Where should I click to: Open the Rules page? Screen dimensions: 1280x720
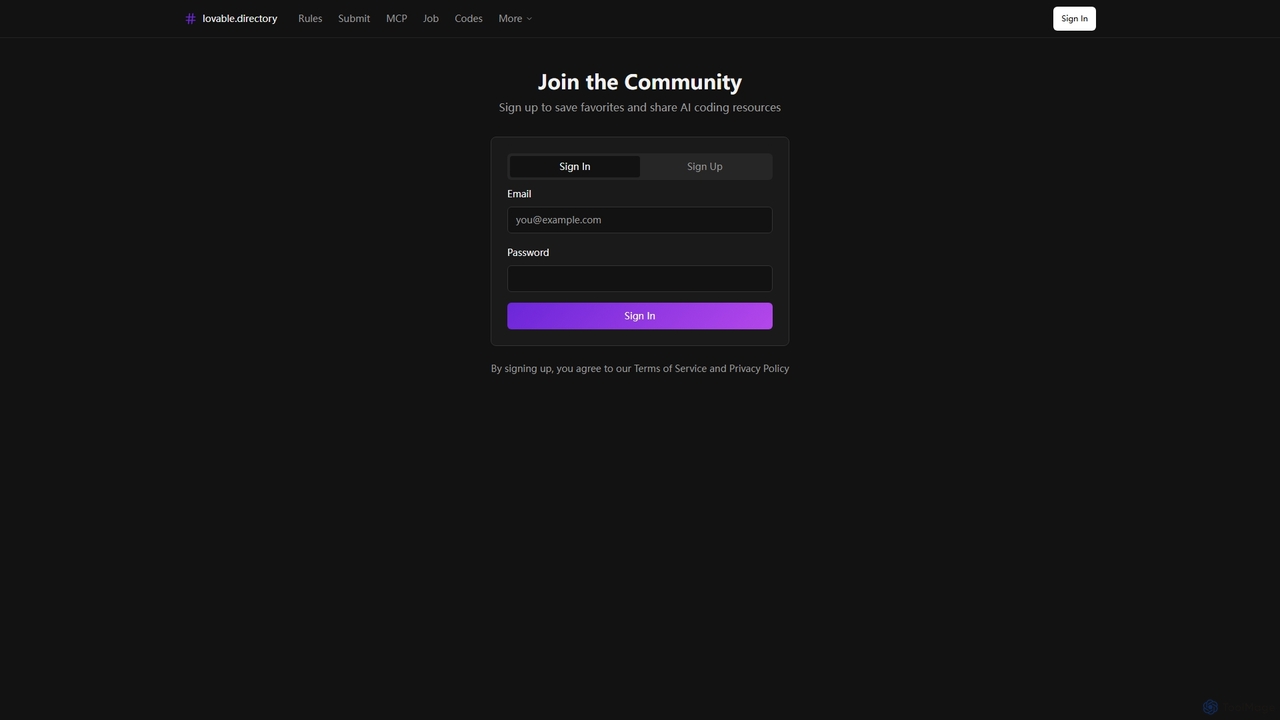[x=310, y=19]
